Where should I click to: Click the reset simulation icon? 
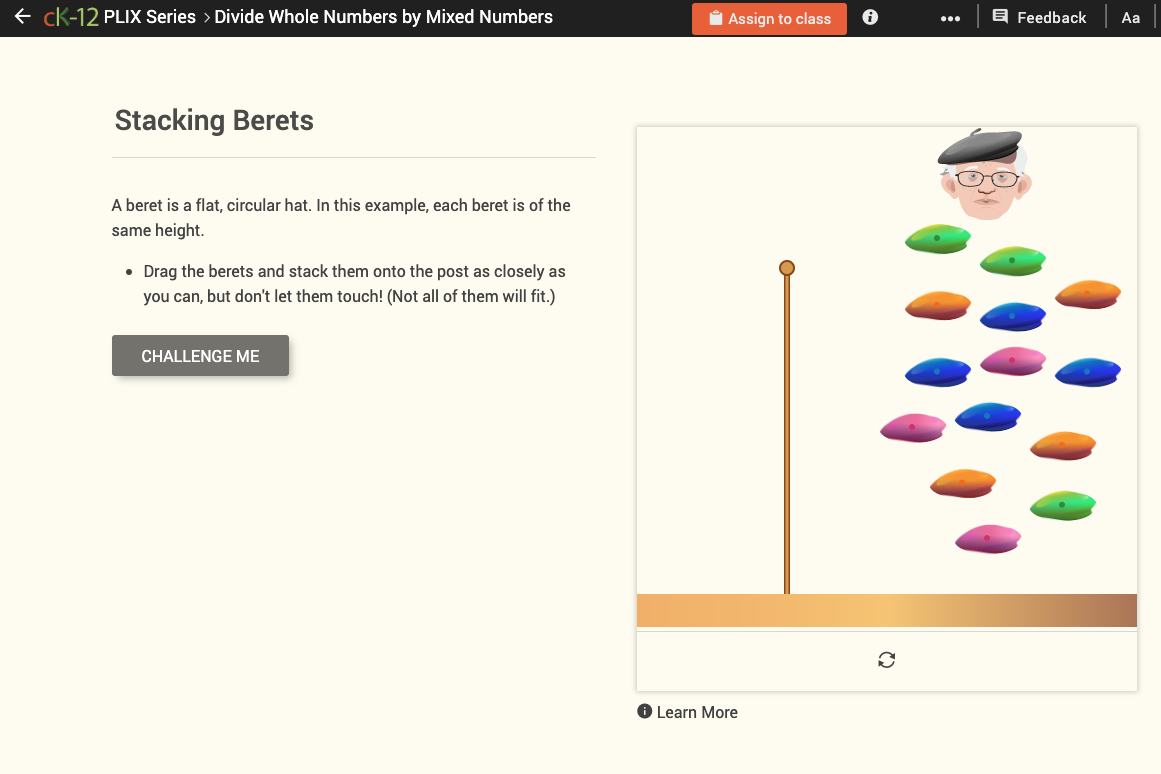tap(886, 660)
